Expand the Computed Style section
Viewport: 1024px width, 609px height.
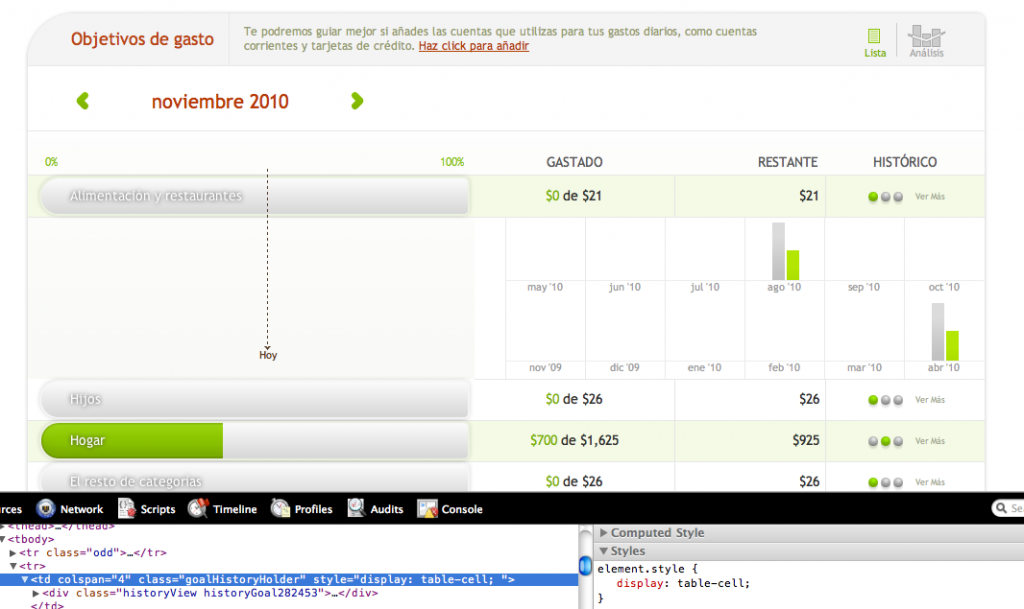click(x=604, y=533)
